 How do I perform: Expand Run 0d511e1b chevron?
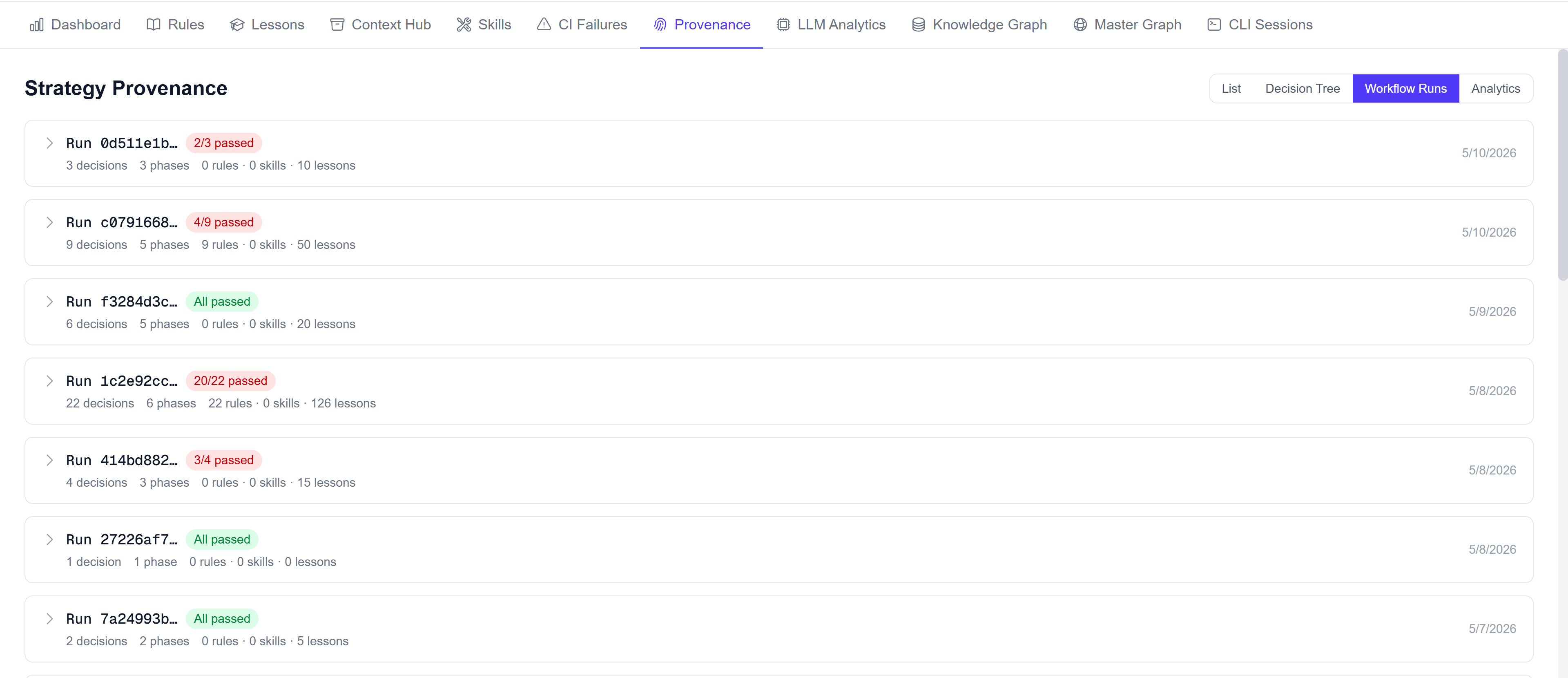[x=49, y=143]
